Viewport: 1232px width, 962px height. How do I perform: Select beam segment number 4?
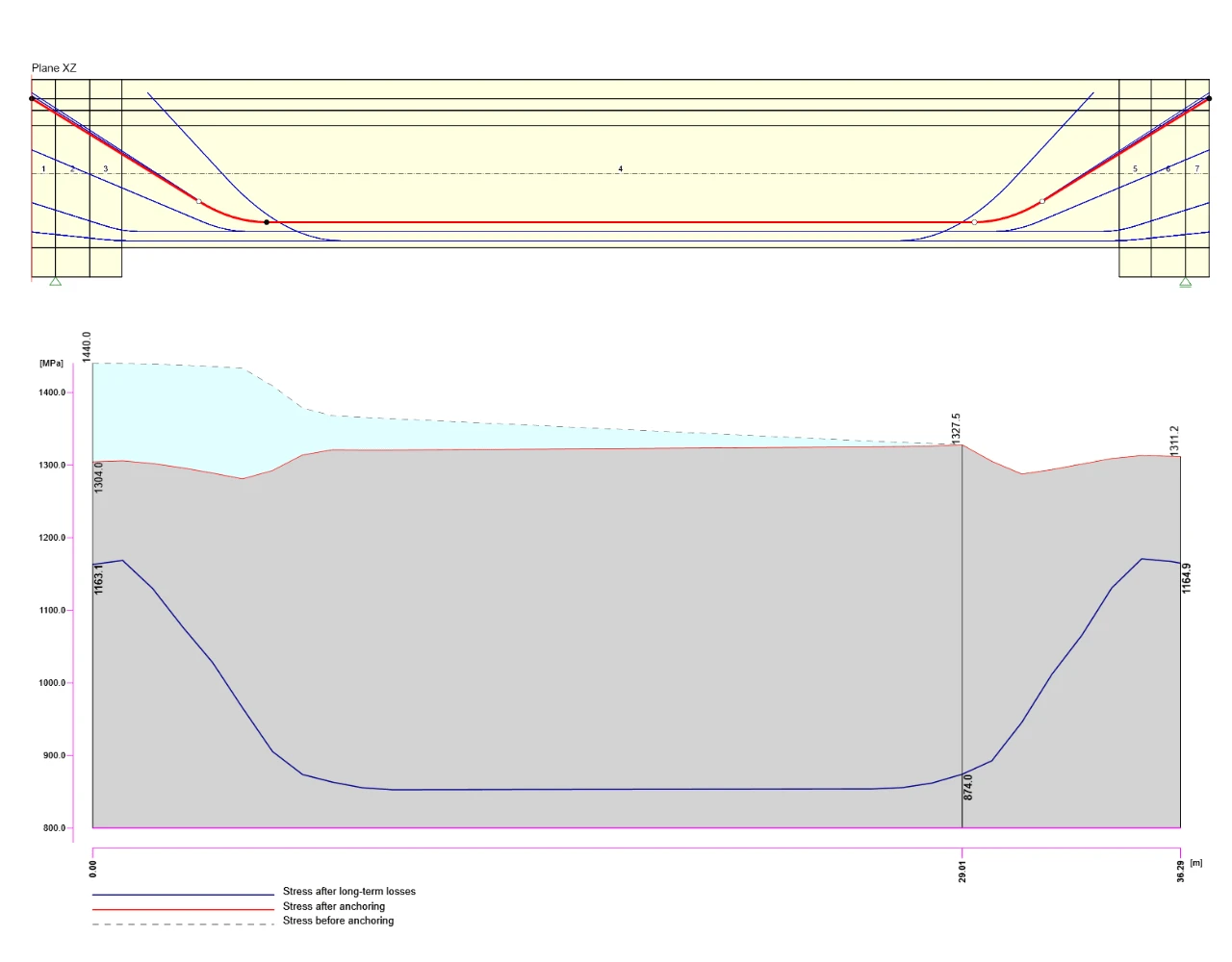(x=621, y=169)
